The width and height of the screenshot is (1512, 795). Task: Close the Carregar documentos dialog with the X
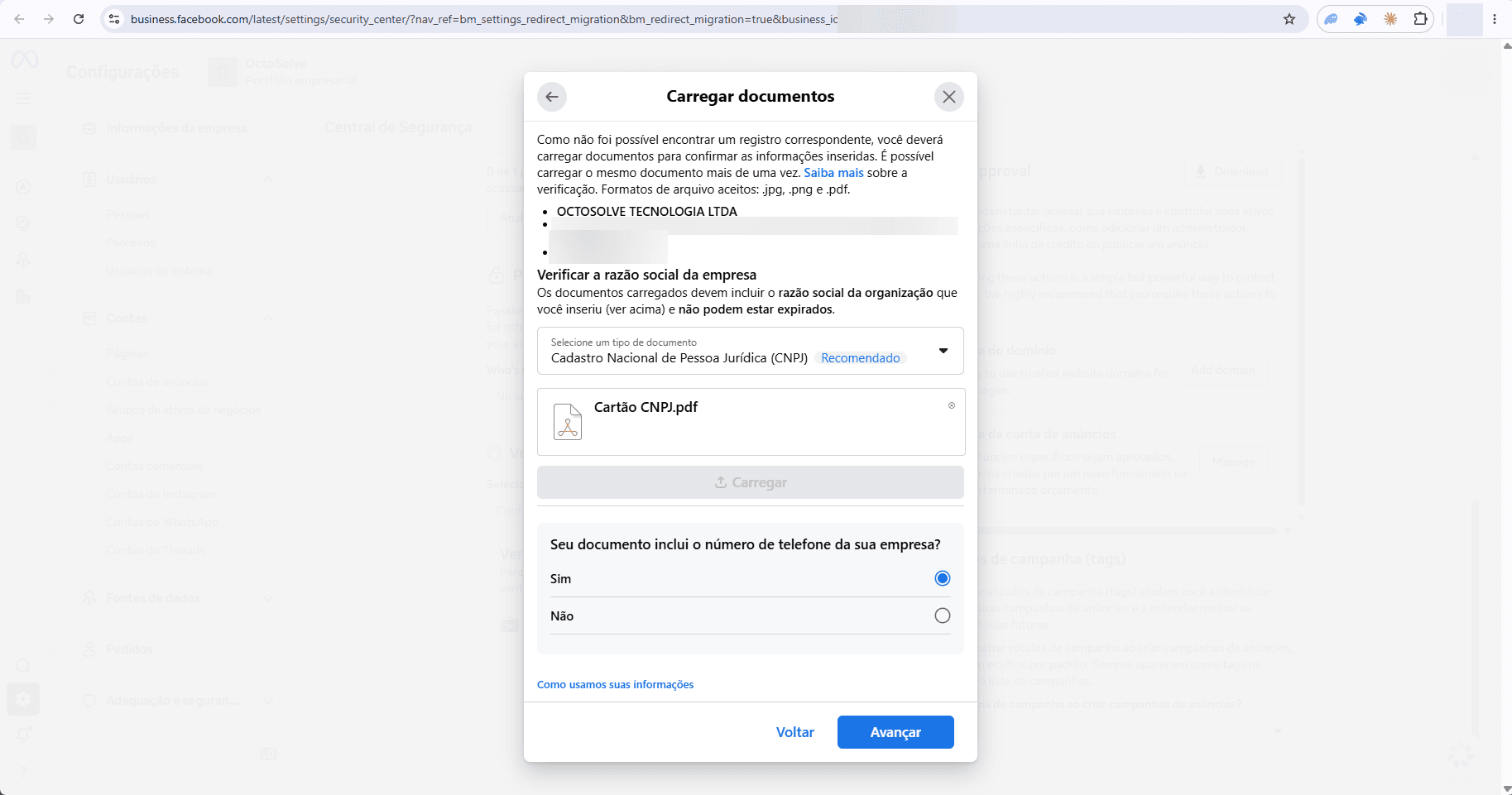[x=949, y=97]
